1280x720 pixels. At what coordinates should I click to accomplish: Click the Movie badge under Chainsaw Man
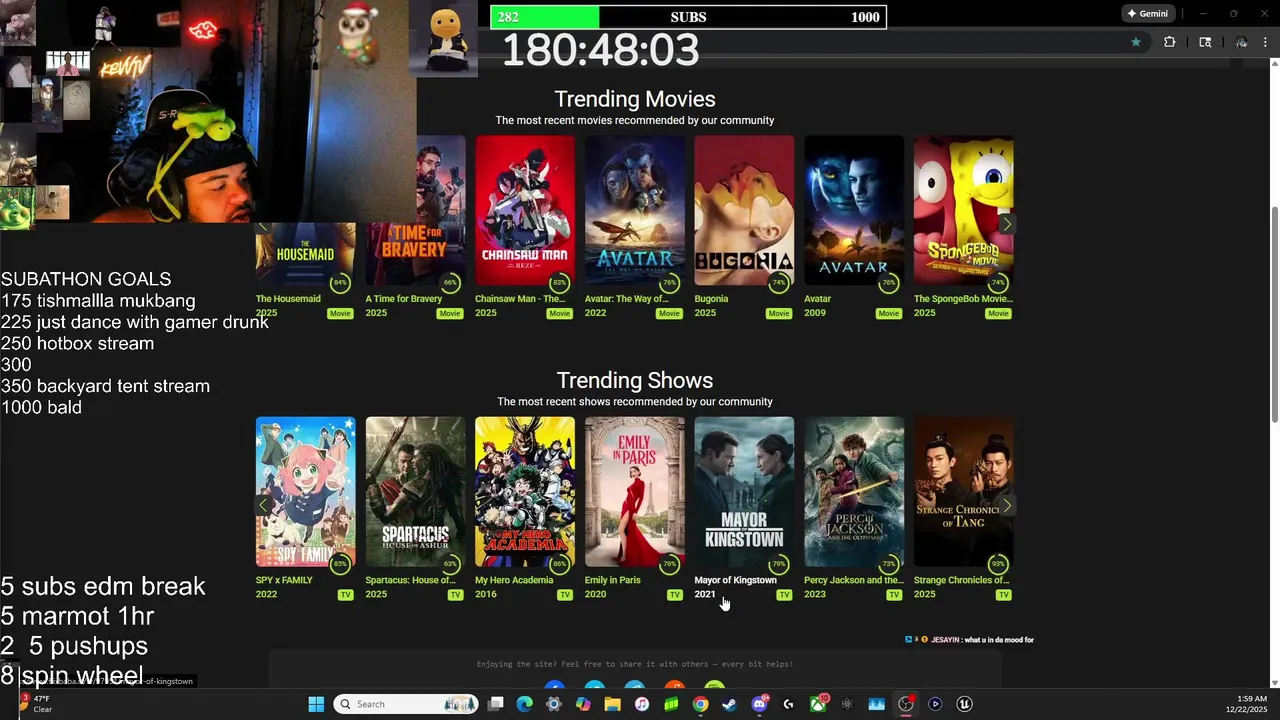click(x=559, y=313)
